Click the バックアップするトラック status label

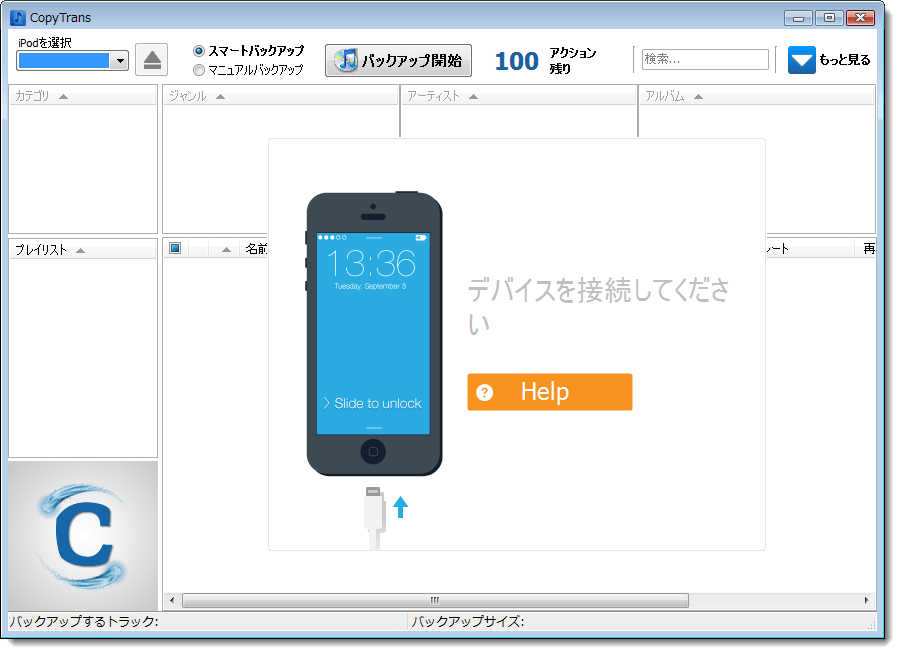point(84,621)
